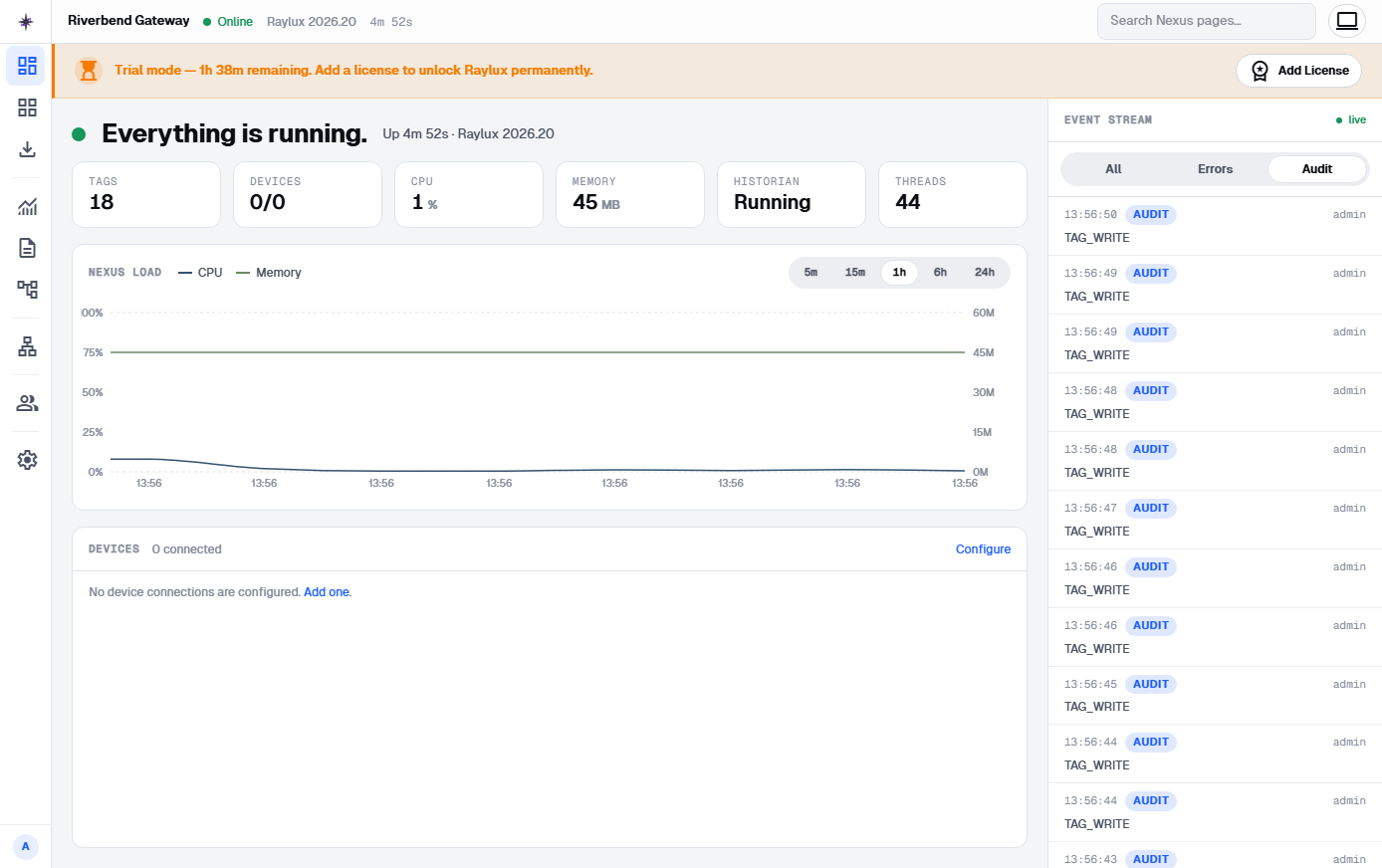
Task: Open the users sidebar icon
Action: (27, 403)
